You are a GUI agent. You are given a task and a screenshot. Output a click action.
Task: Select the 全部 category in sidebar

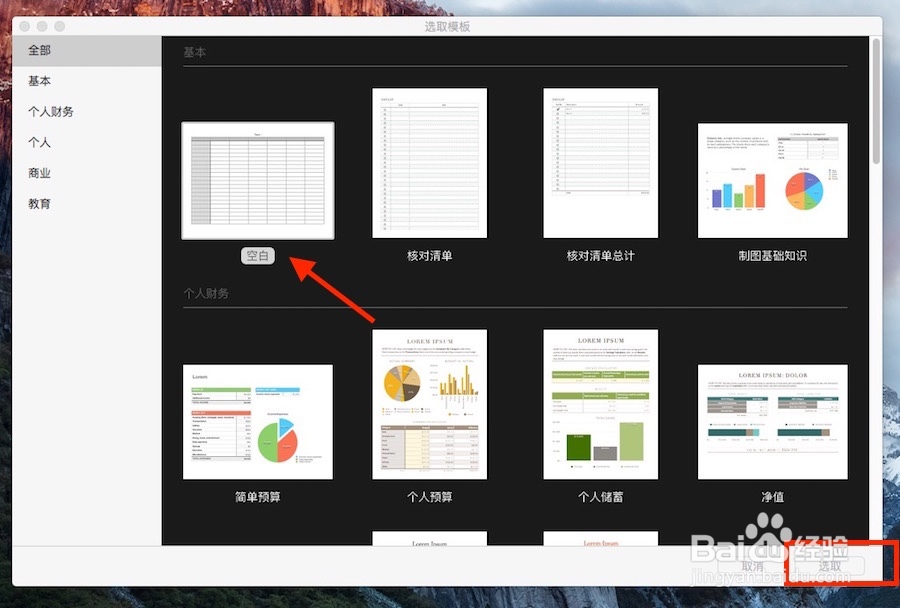tap(87, 51)
